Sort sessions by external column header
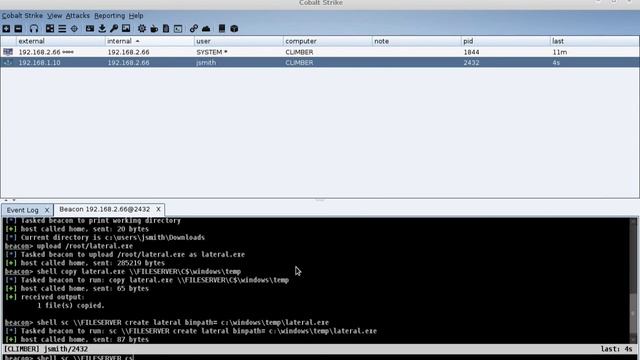 click(60, 41)
